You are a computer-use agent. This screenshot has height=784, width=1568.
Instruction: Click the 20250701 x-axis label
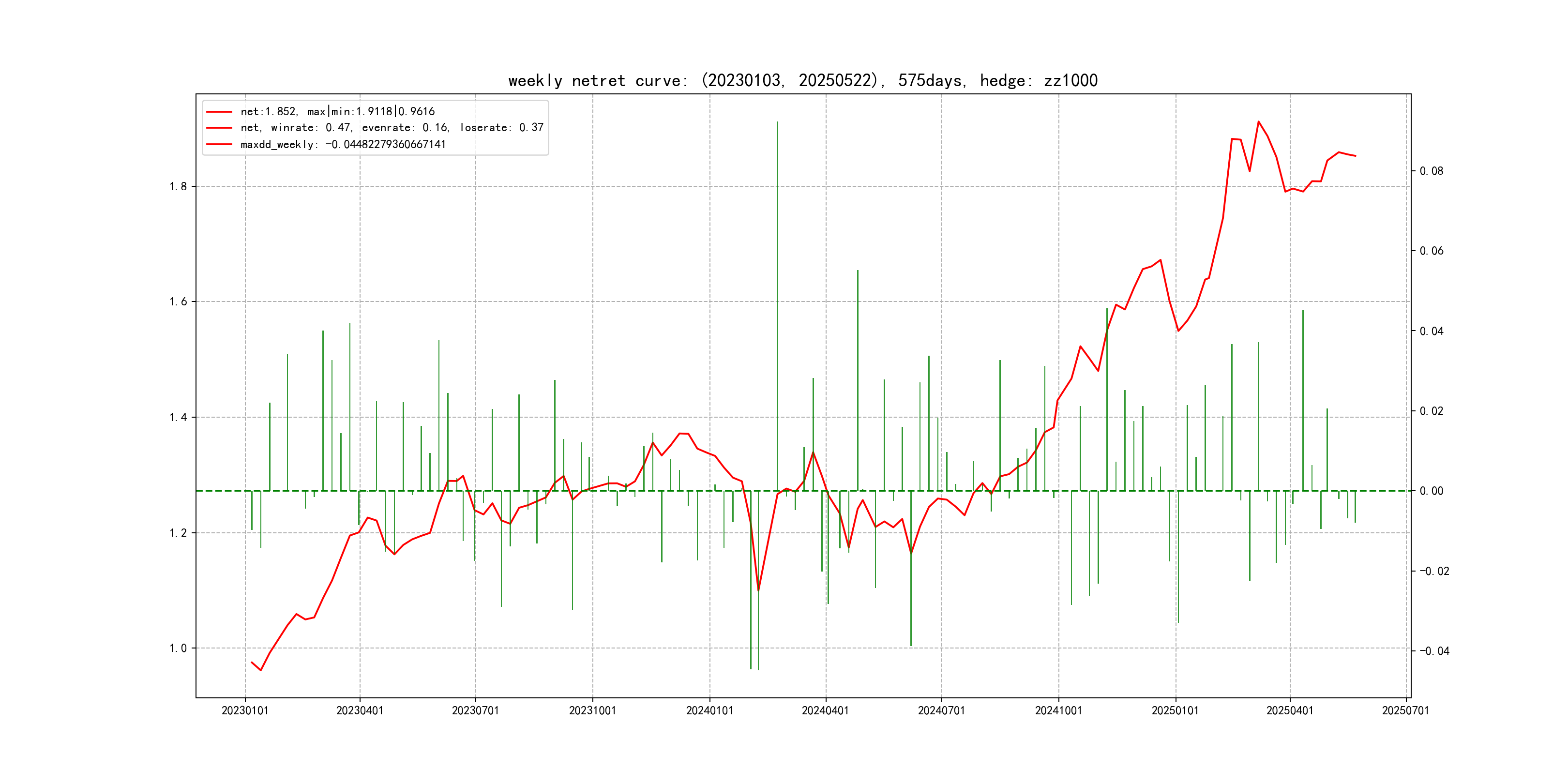coord(1405,710)
